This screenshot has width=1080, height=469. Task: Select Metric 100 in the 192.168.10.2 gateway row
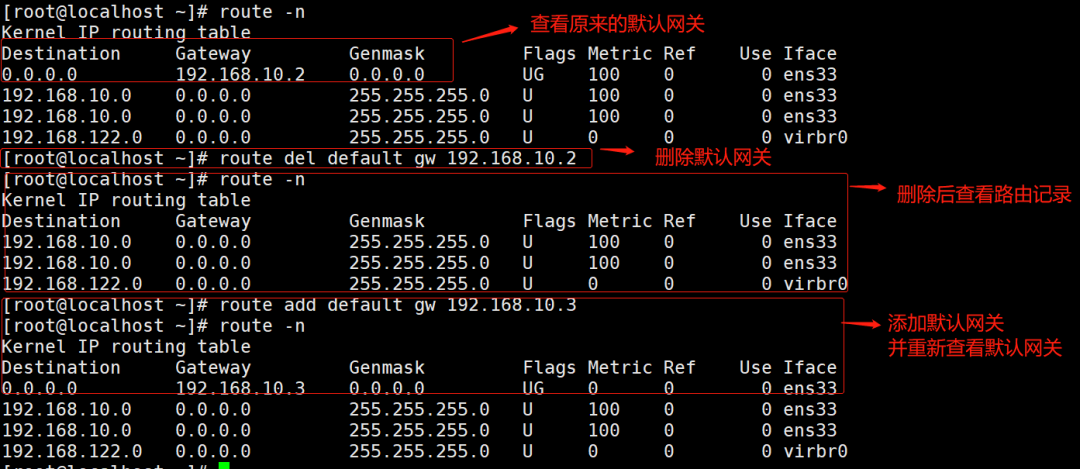(604, 74)
